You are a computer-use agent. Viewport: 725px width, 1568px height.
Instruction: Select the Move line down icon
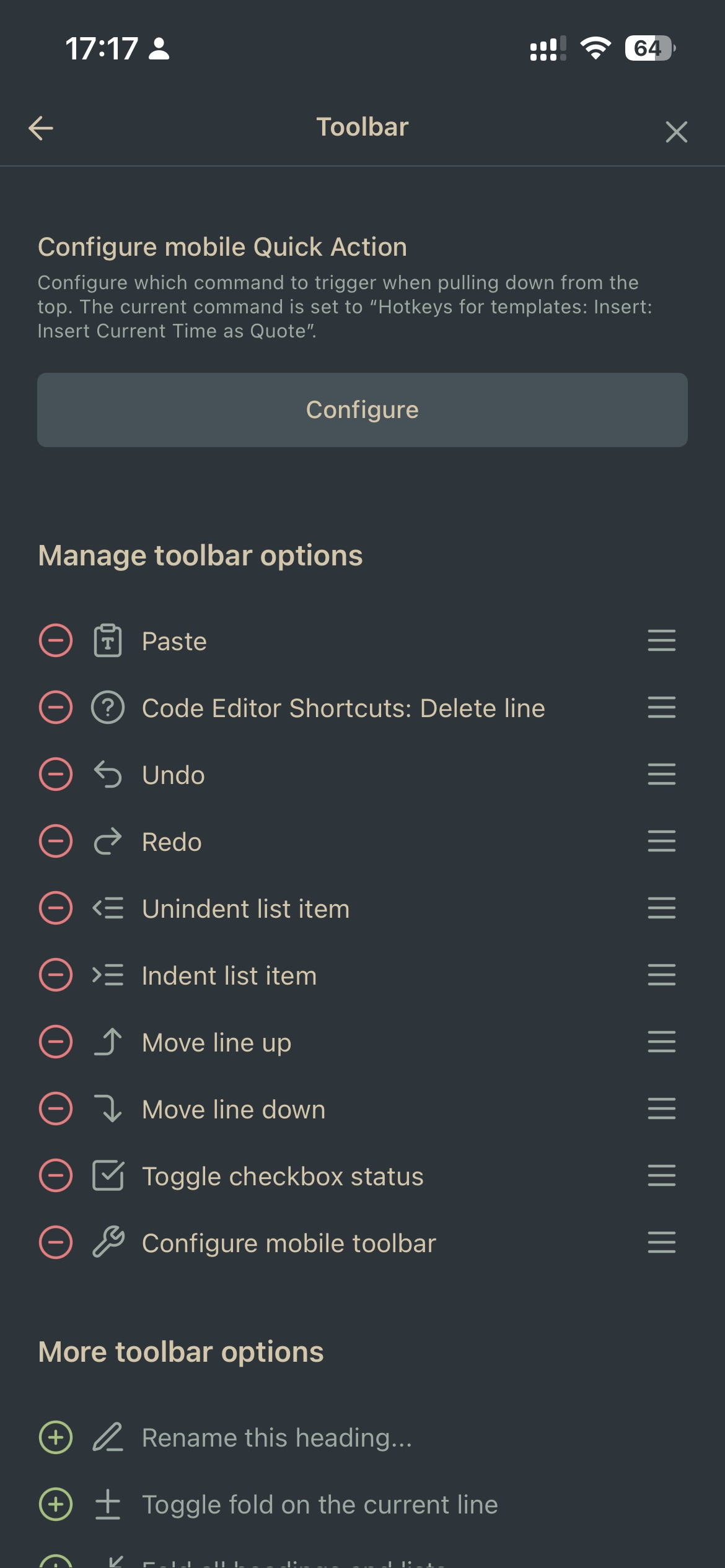[x=107, y=1108]
